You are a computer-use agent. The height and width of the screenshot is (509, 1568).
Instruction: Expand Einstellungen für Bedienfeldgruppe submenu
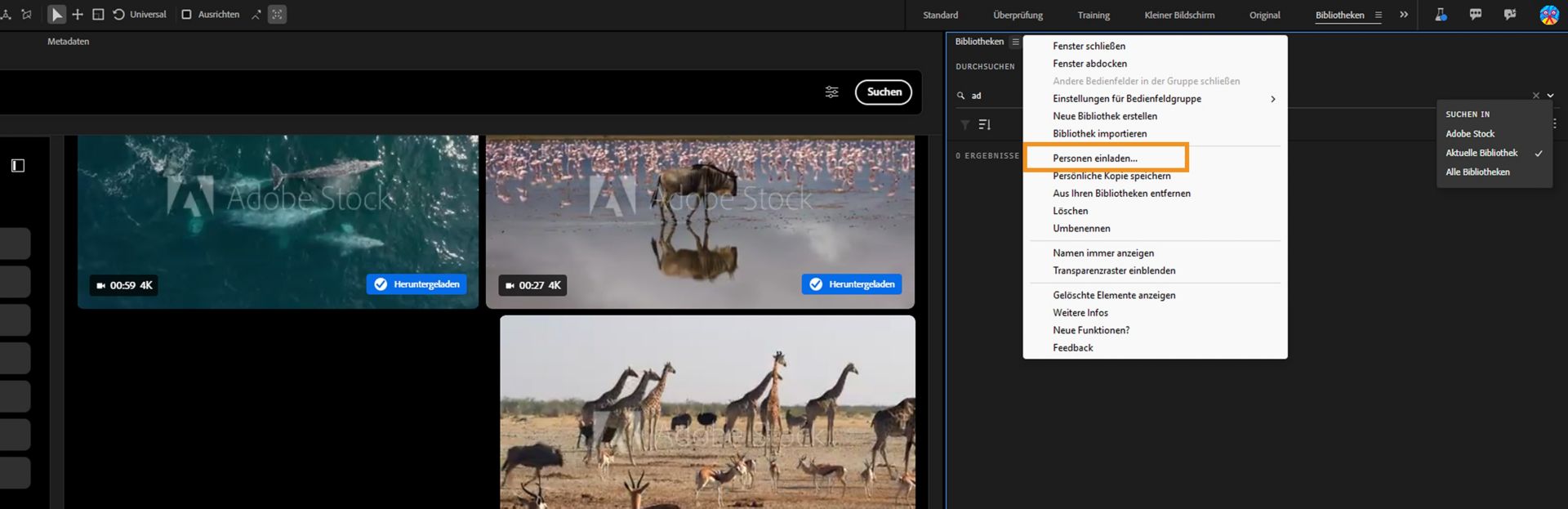click(1155, 99)
